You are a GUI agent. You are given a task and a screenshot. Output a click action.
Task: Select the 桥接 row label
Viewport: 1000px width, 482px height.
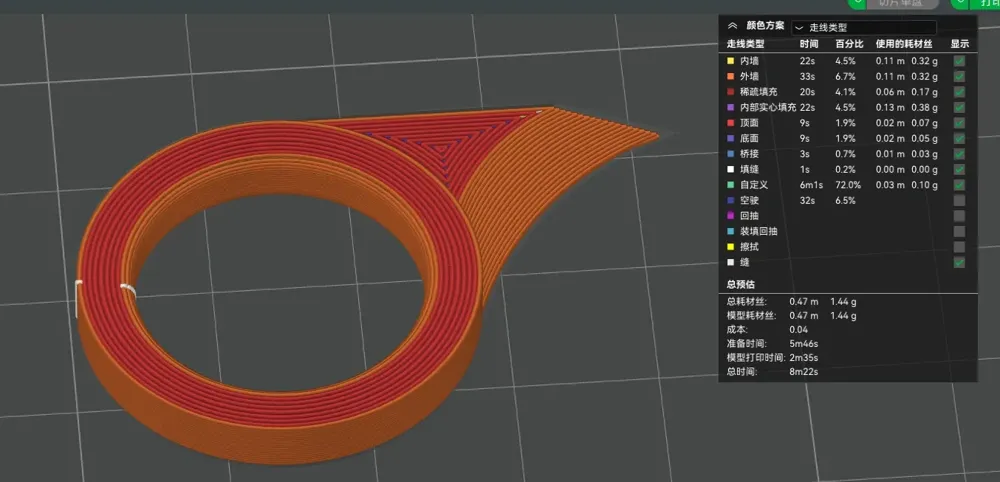(x=749, y=154)
